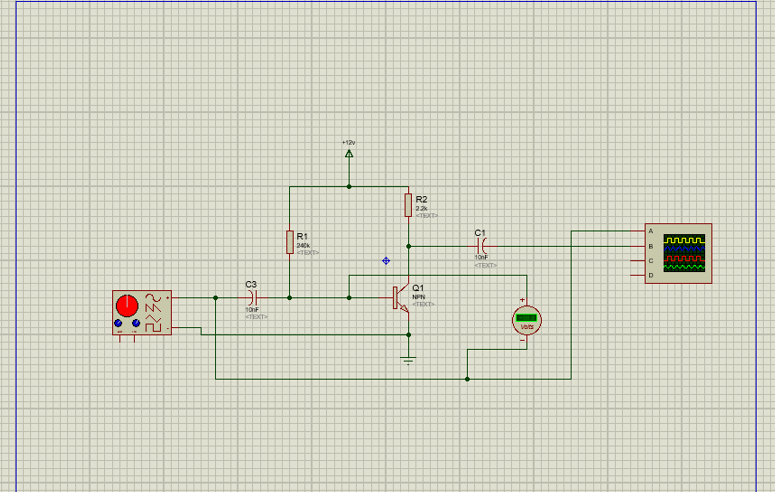
Task: Click oscilloscope channel B pin
Action: 639,246
